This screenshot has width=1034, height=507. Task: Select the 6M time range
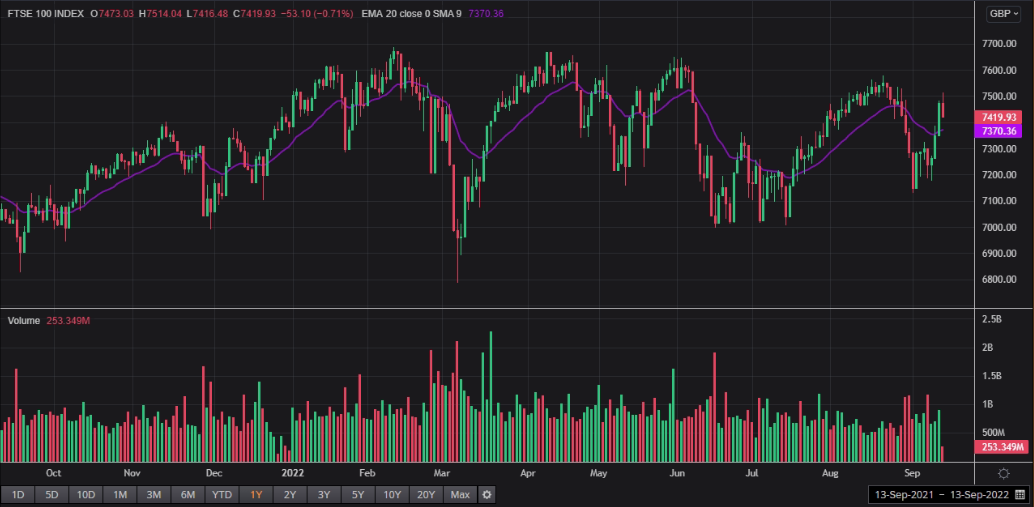188,494
